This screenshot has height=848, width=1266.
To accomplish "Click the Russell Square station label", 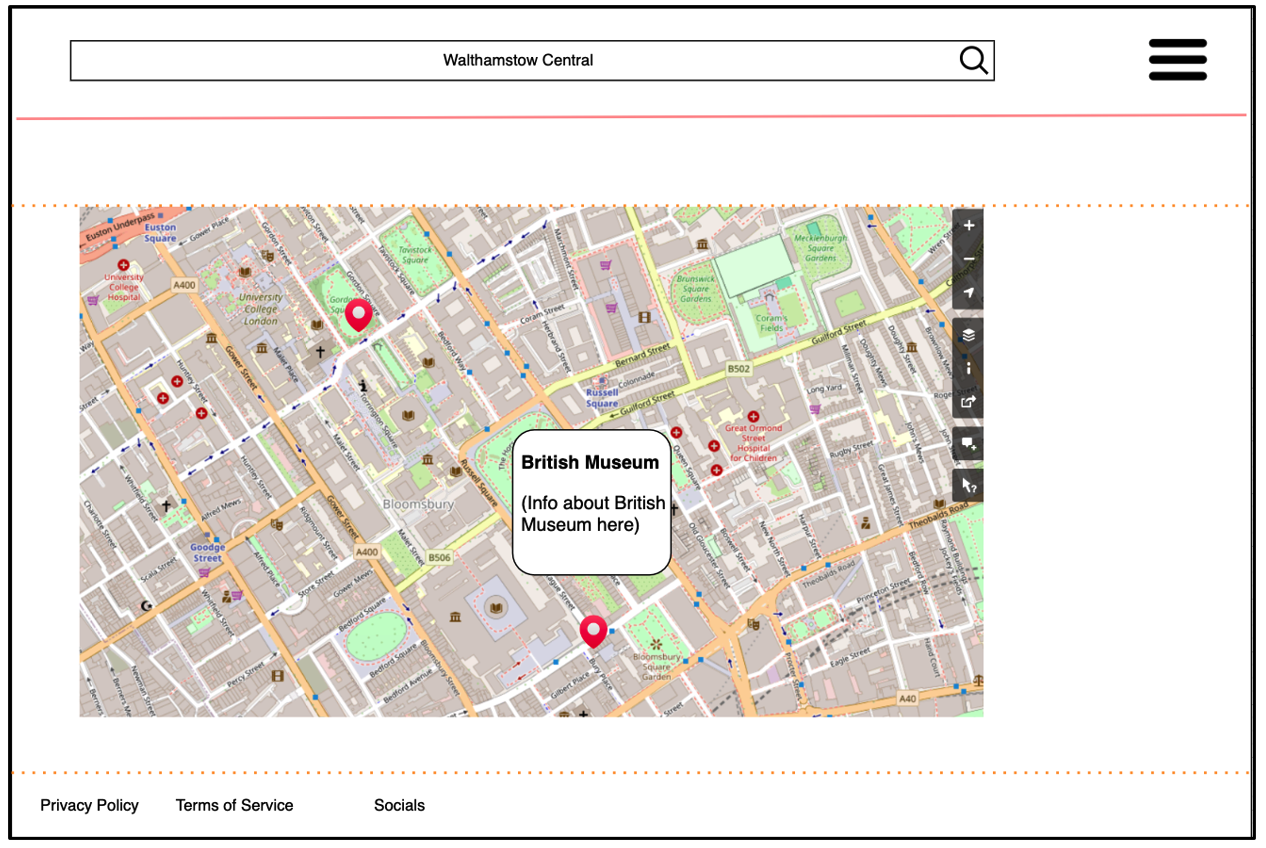I will click(x=602, y=398).
